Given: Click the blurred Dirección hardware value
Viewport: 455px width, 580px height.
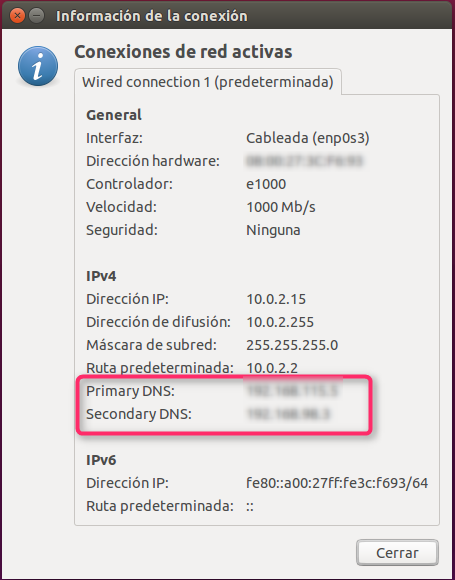Looking at the screenshot, I should pos(304,161).
